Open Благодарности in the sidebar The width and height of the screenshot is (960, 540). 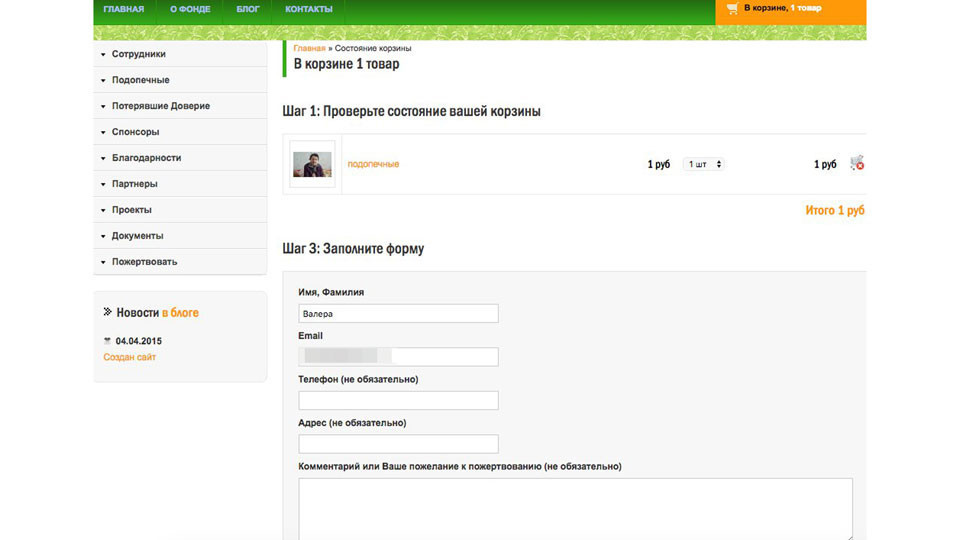180,158
